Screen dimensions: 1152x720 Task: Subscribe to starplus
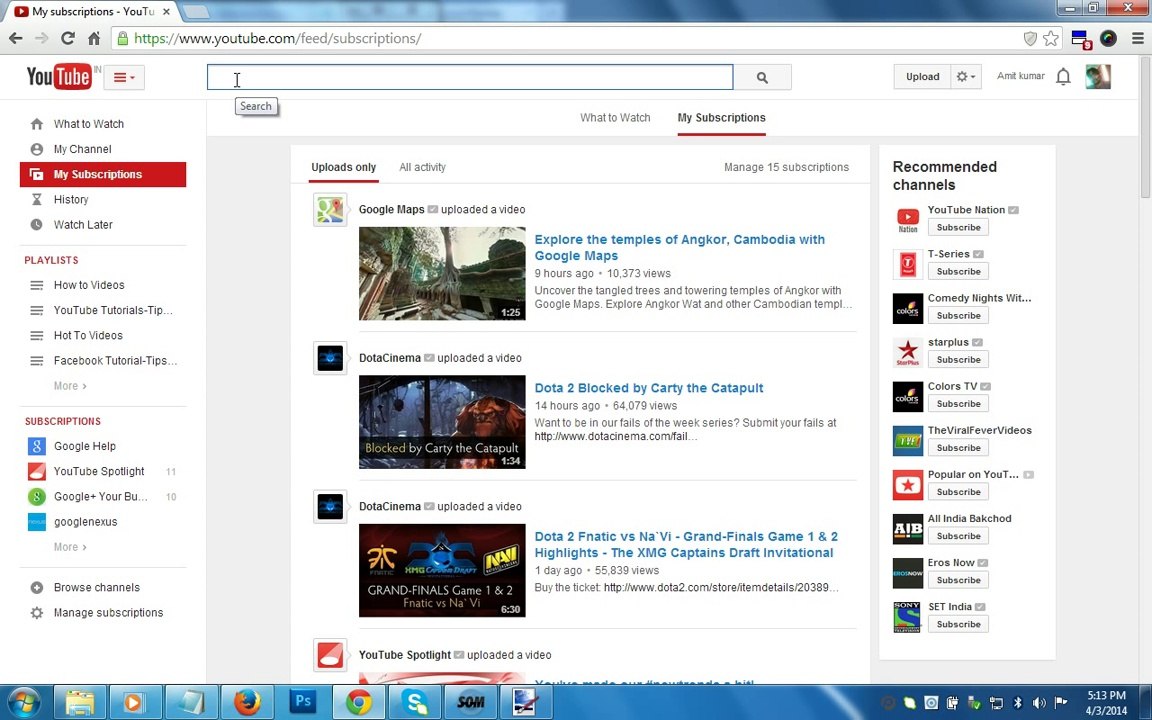pyautogui.click(x=958, y=360)
